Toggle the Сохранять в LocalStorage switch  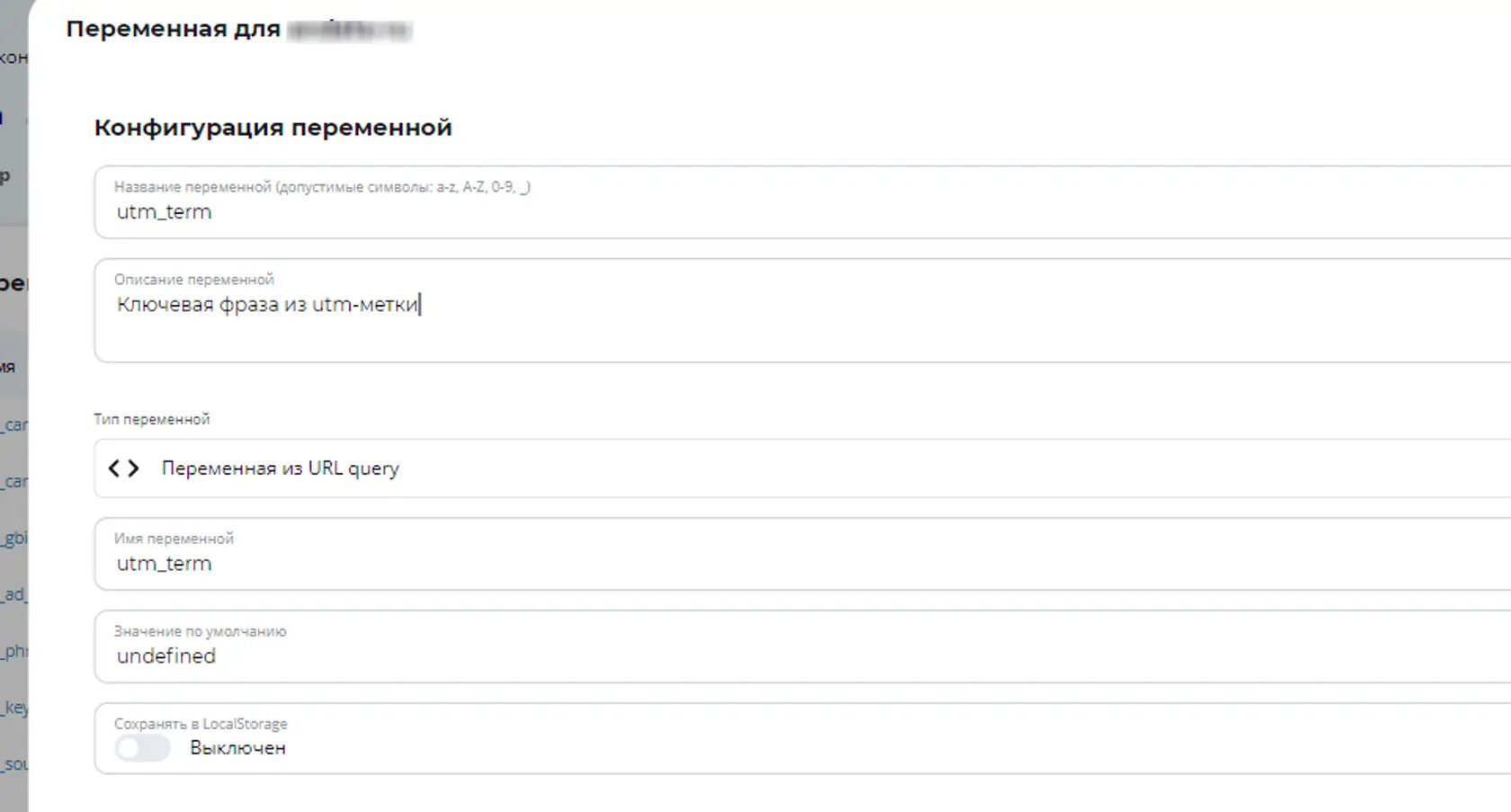click(x=142, y=748)
